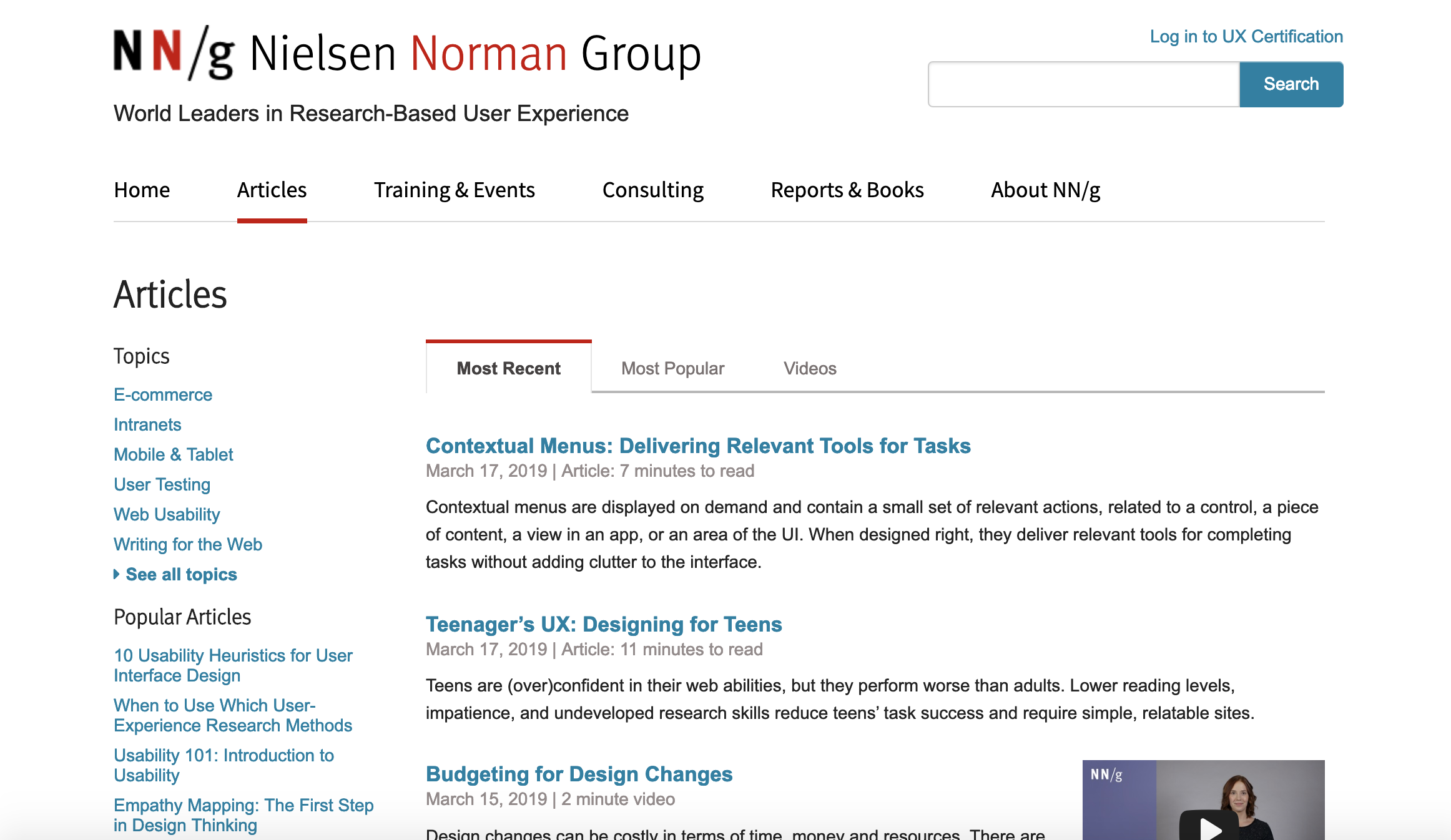Open Writing for the Web topic
This screenshot has height=840, width=1451.
click(x=188, y=544)
